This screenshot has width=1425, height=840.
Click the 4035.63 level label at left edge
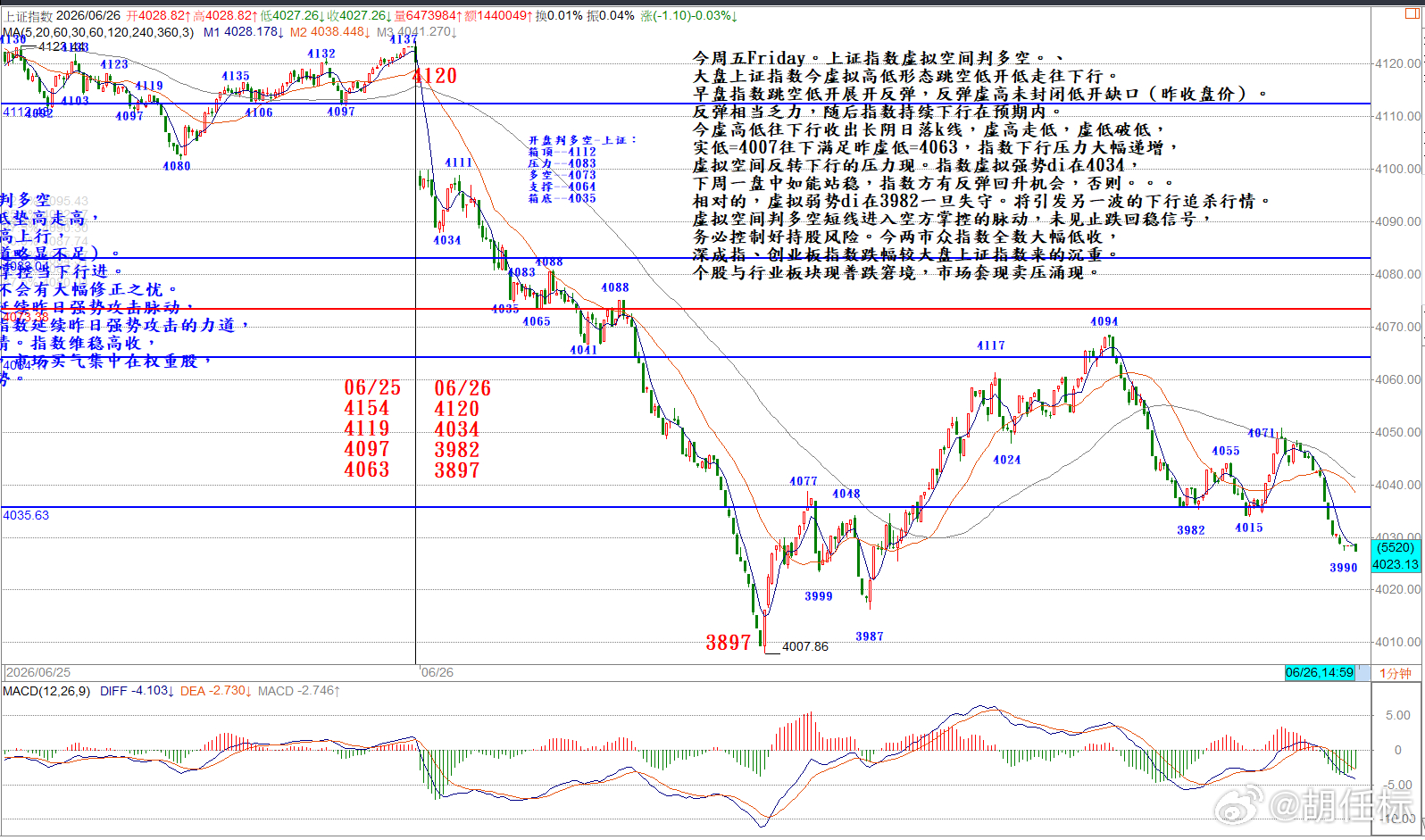pos(26,515)
